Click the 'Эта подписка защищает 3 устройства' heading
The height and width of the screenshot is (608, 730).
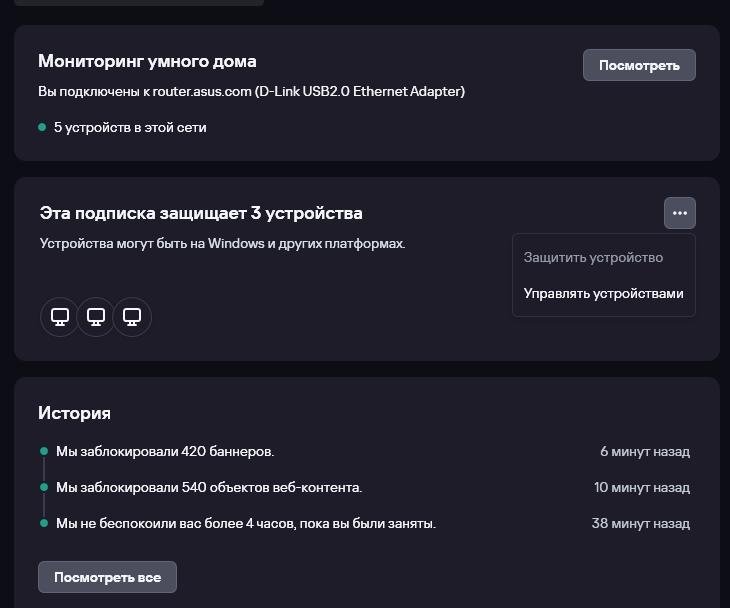coord(201,213)
